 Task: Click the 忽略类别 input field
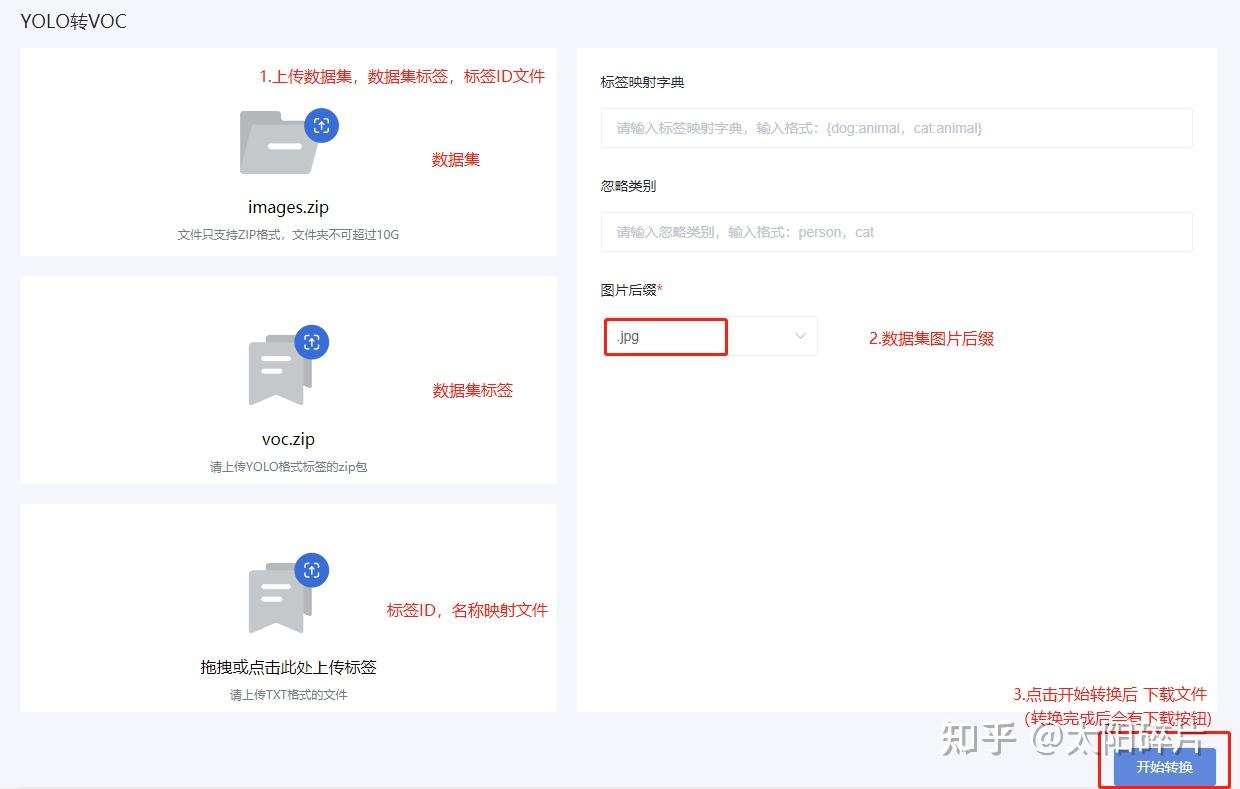tap(896, 231)
